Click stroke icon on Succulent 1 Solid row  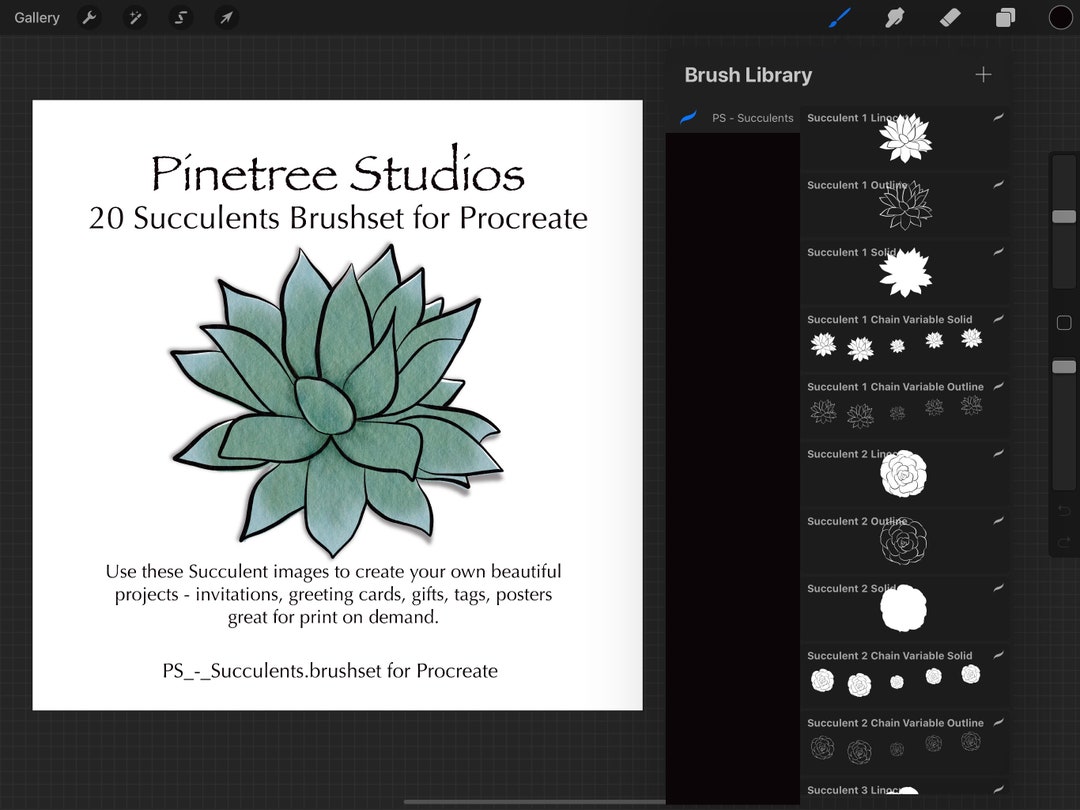[x=998, y=252]
